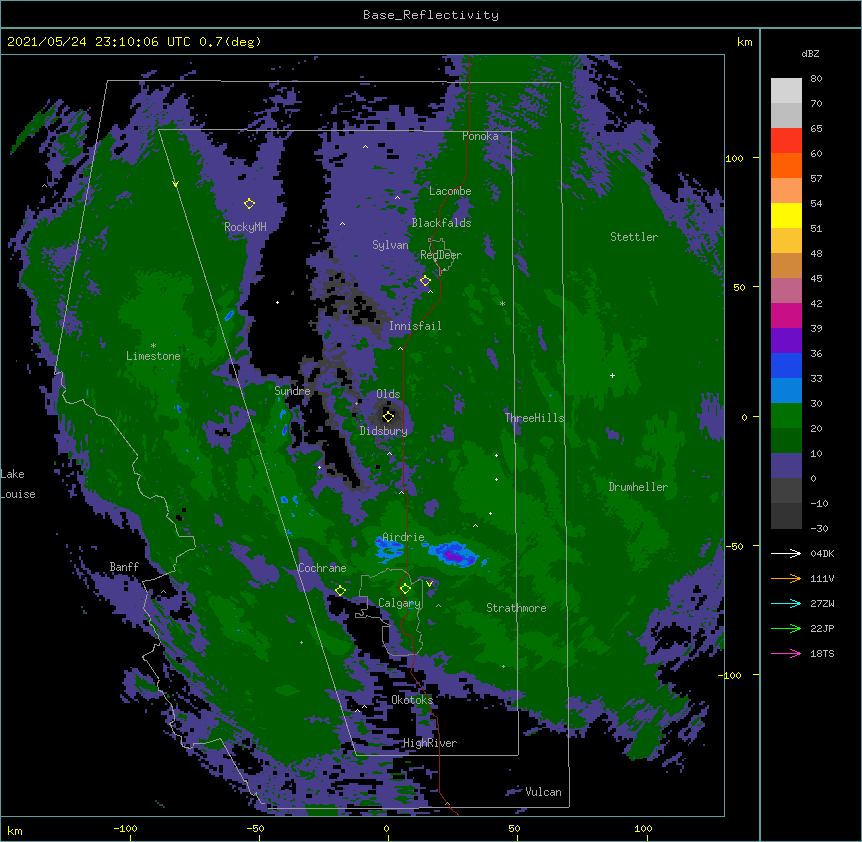Select the Innisfail label
The height and width of the screenshot is (842, 862).
(x=415, y=326)
